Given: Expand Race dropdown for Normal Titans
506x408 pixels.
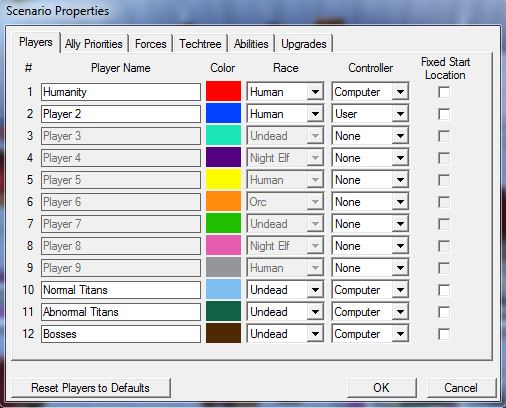Looking at the screenshot, I should pos(285,290).
